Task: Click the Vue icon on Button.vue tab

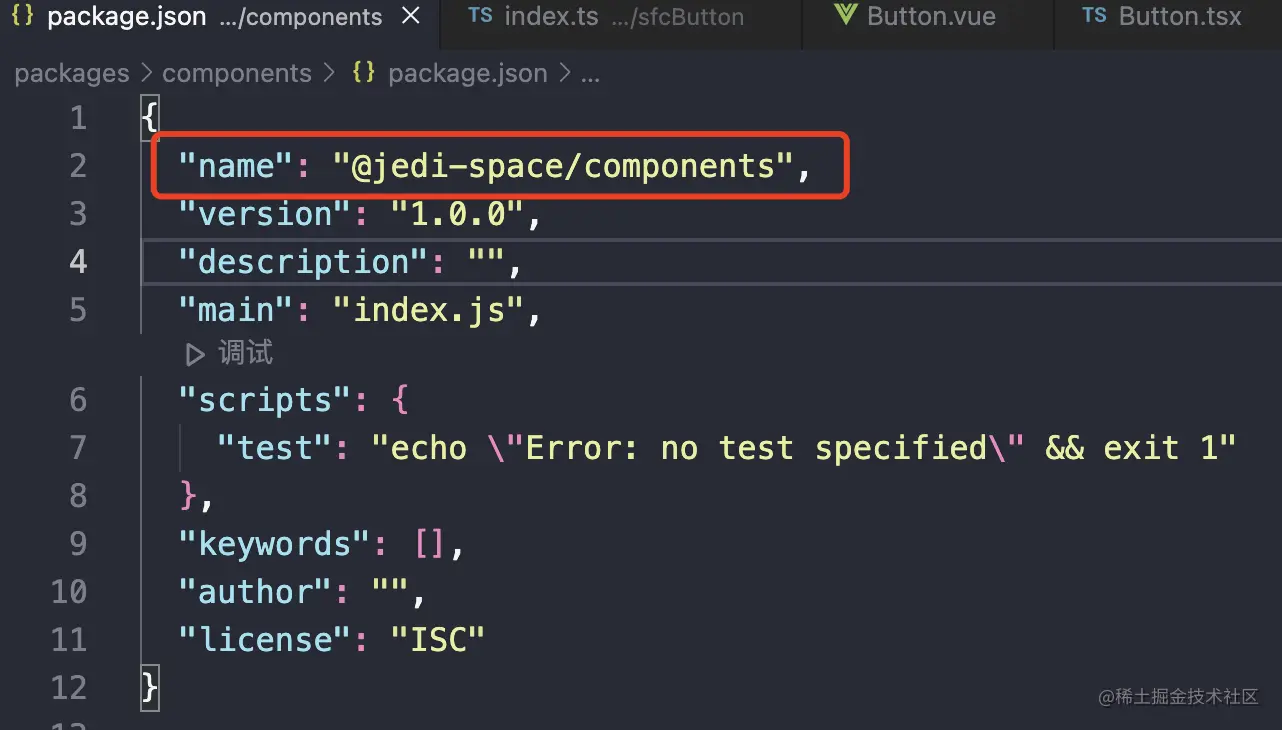Action: (x=846, y=16)
